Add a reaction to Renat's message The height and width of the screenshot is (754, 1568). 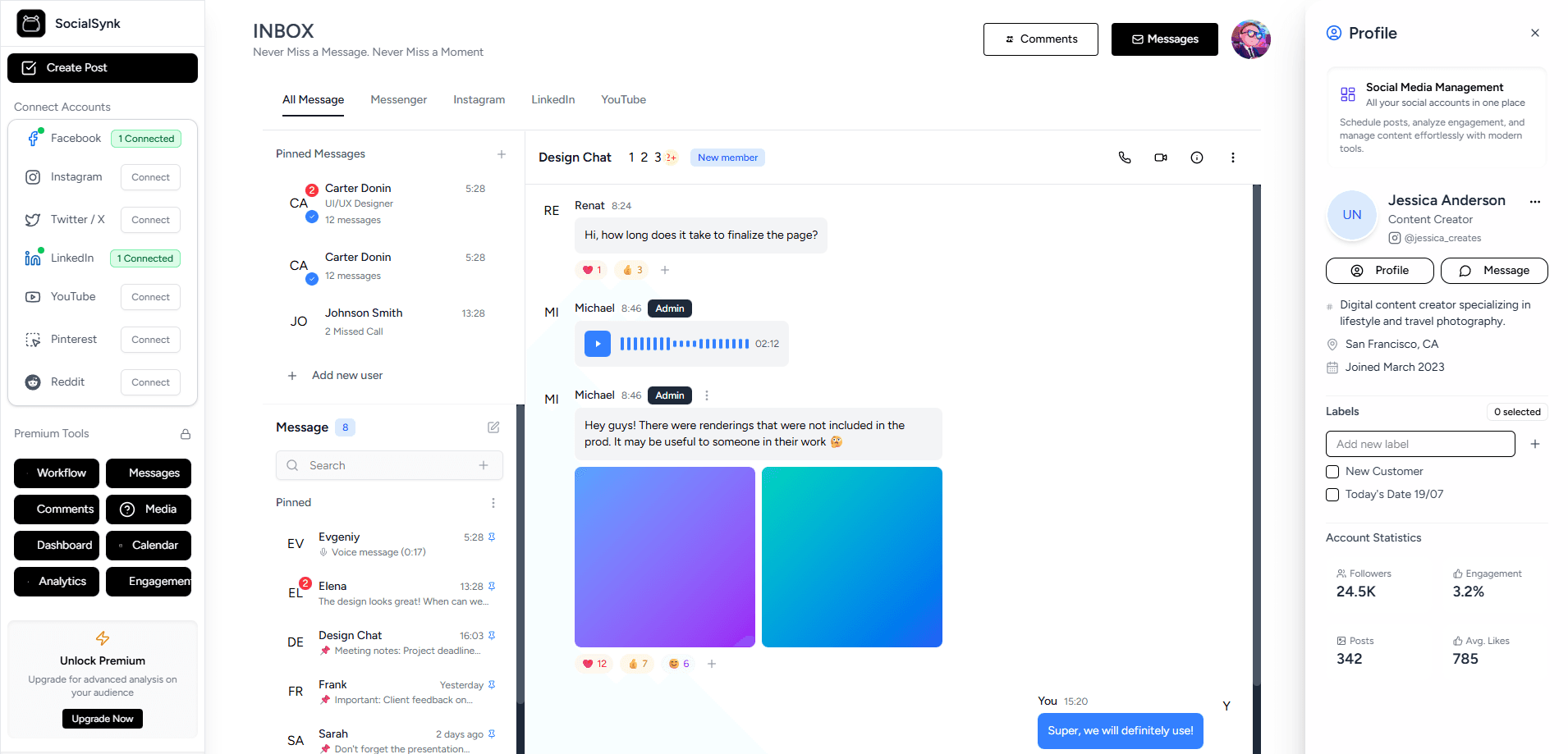665,270
